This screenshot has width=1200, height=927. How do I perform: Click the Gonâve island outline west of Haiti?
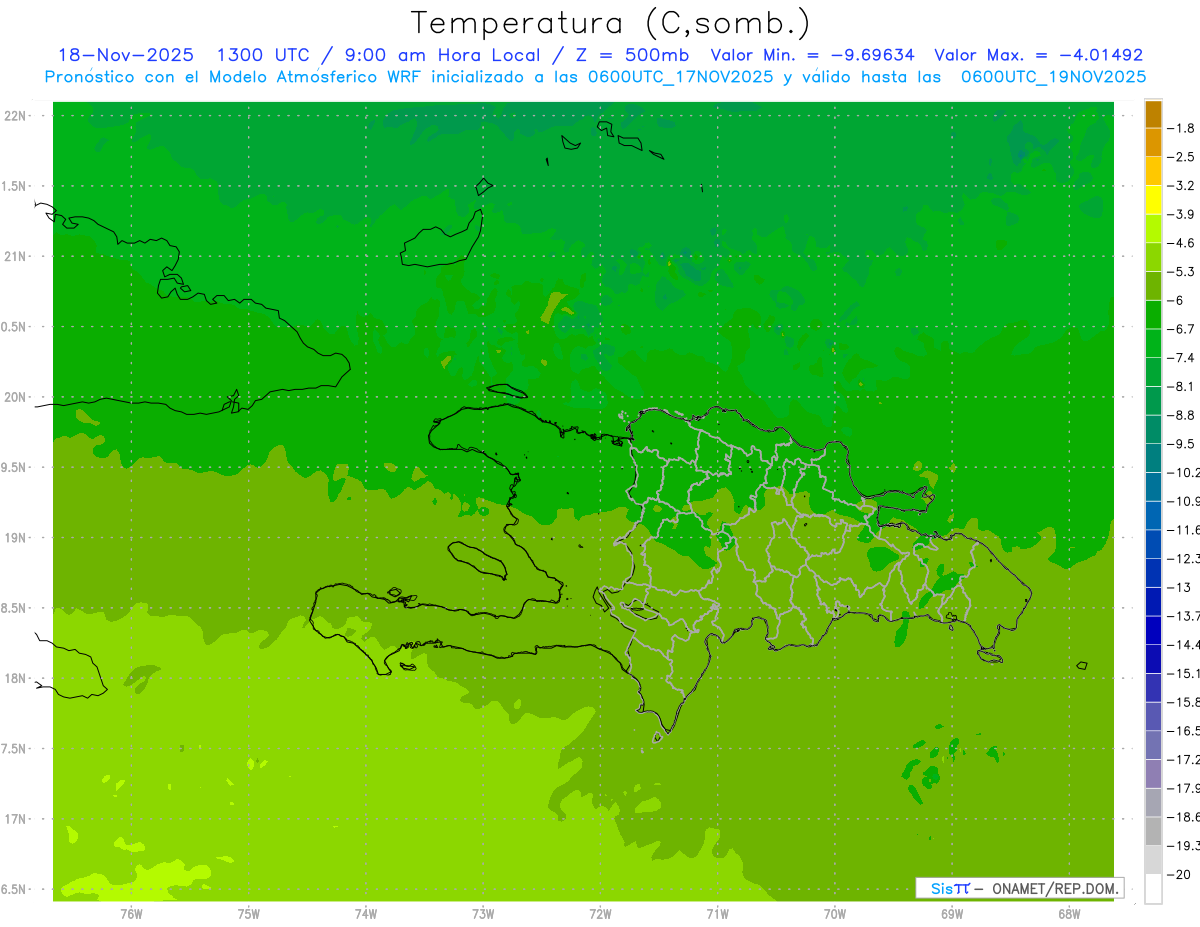point(476,560)
